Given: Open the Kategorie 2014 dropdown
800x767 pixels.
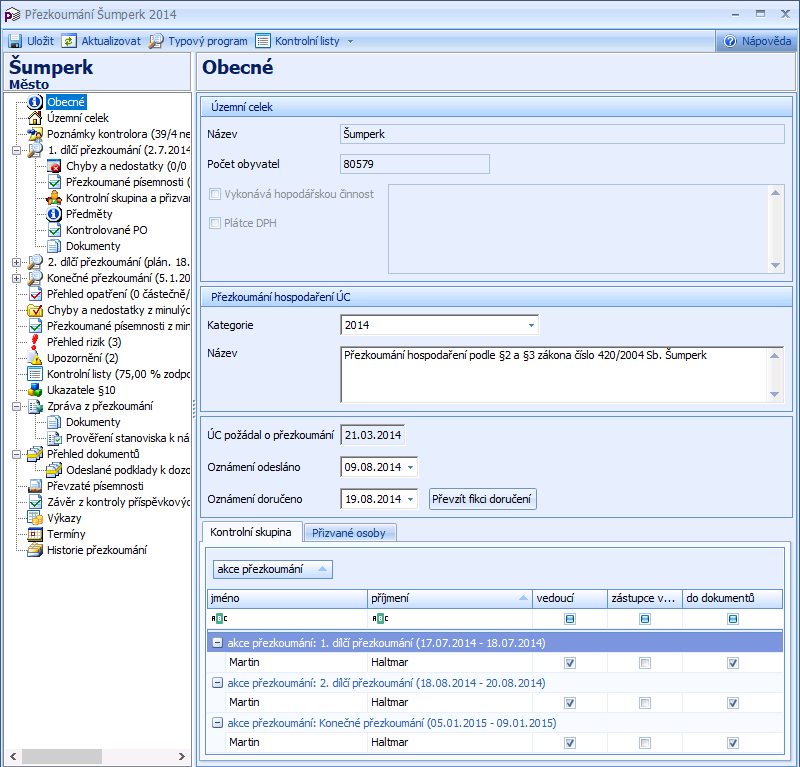Looking at the screenshot, I should 531,325.
